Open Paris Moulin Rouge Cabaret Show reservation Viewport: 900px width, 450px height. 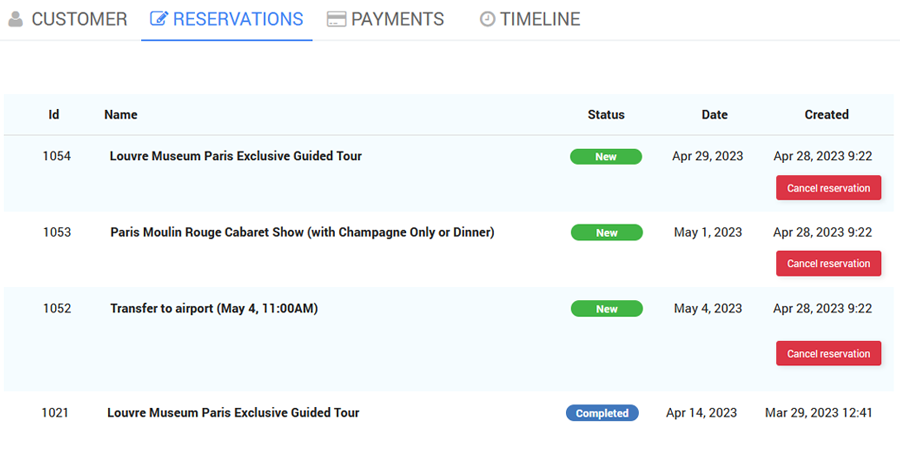302,232
